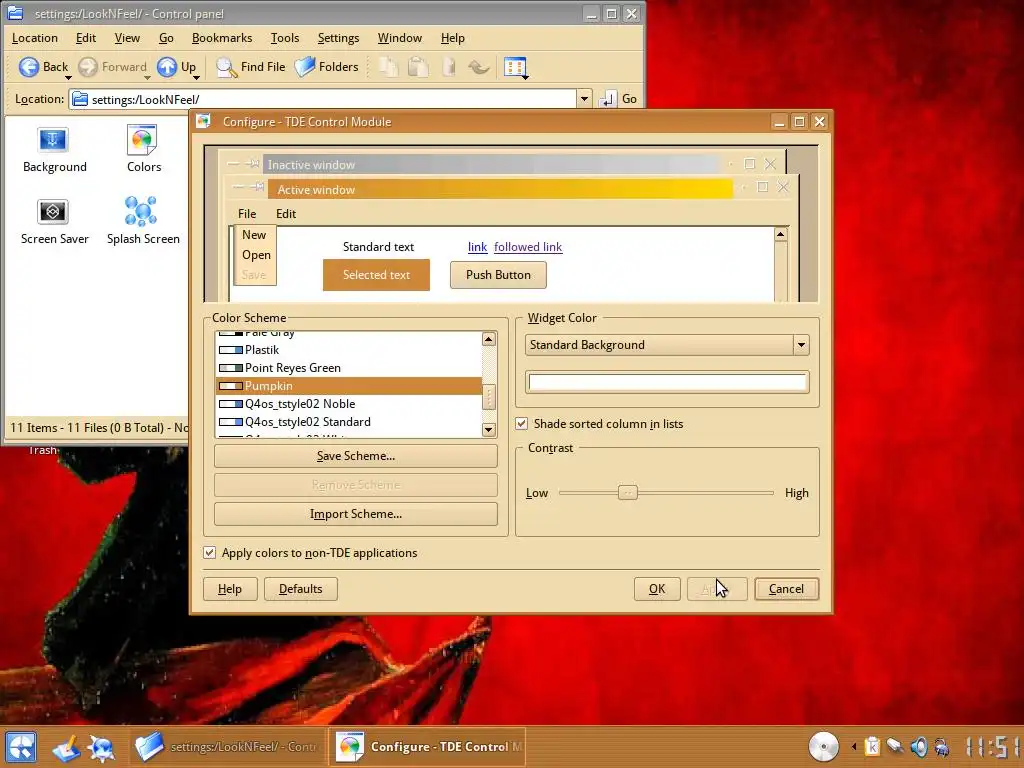Screen dimensions: 1024x768
Task: Toggle Shade sorted column in lists
Action: (521, 423)
